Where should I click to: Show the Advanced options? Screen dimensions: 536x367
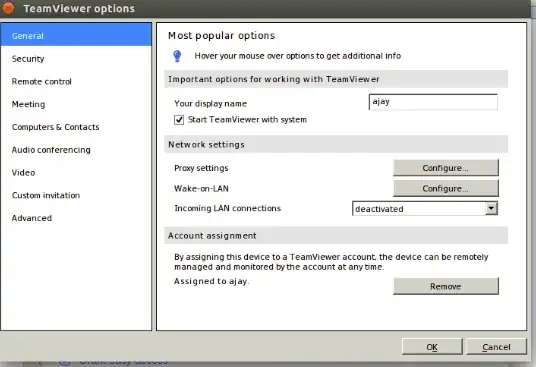(32, 218)
